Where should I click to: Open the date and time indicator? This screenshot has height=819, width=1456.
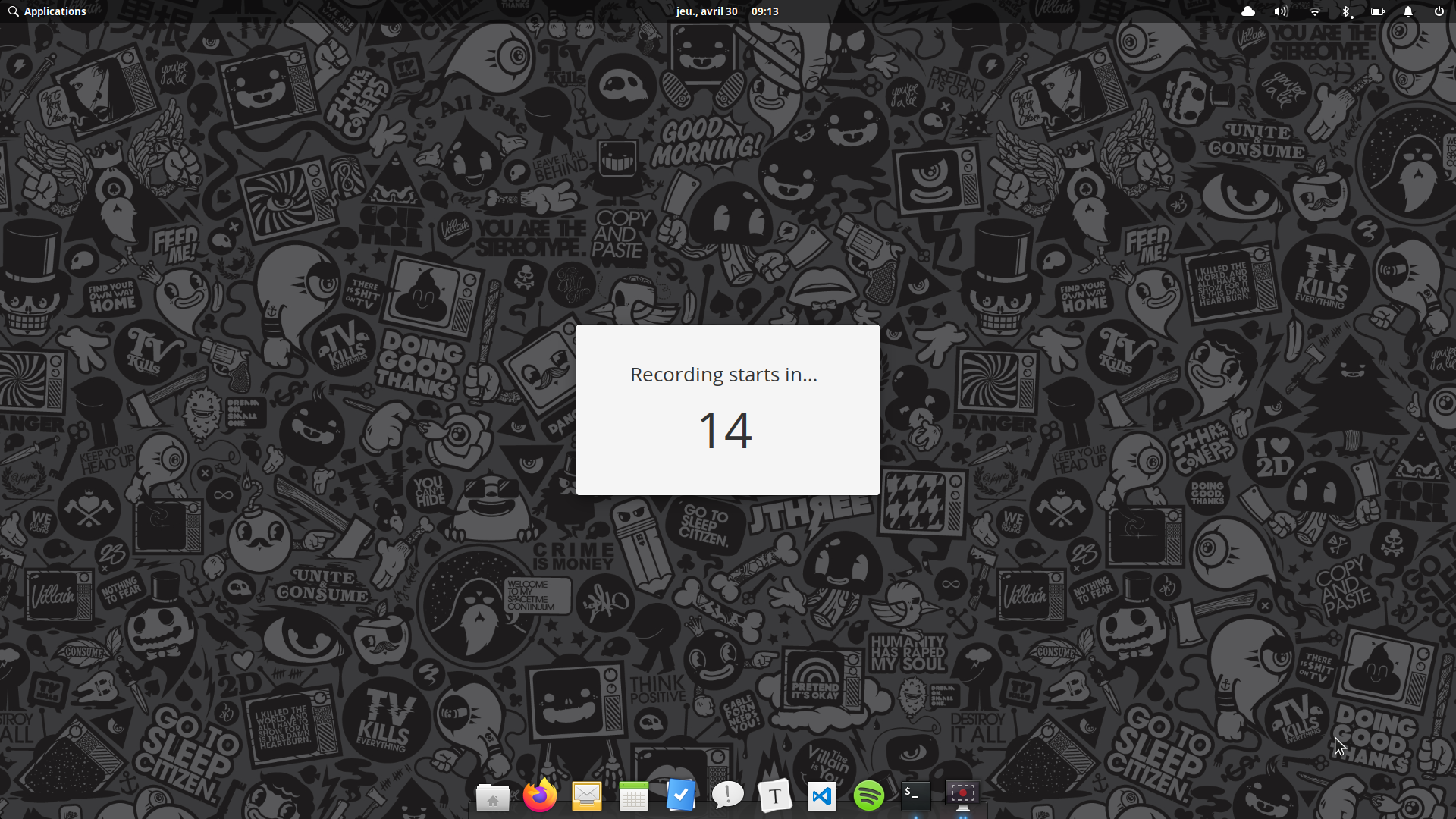coord(726,11)
